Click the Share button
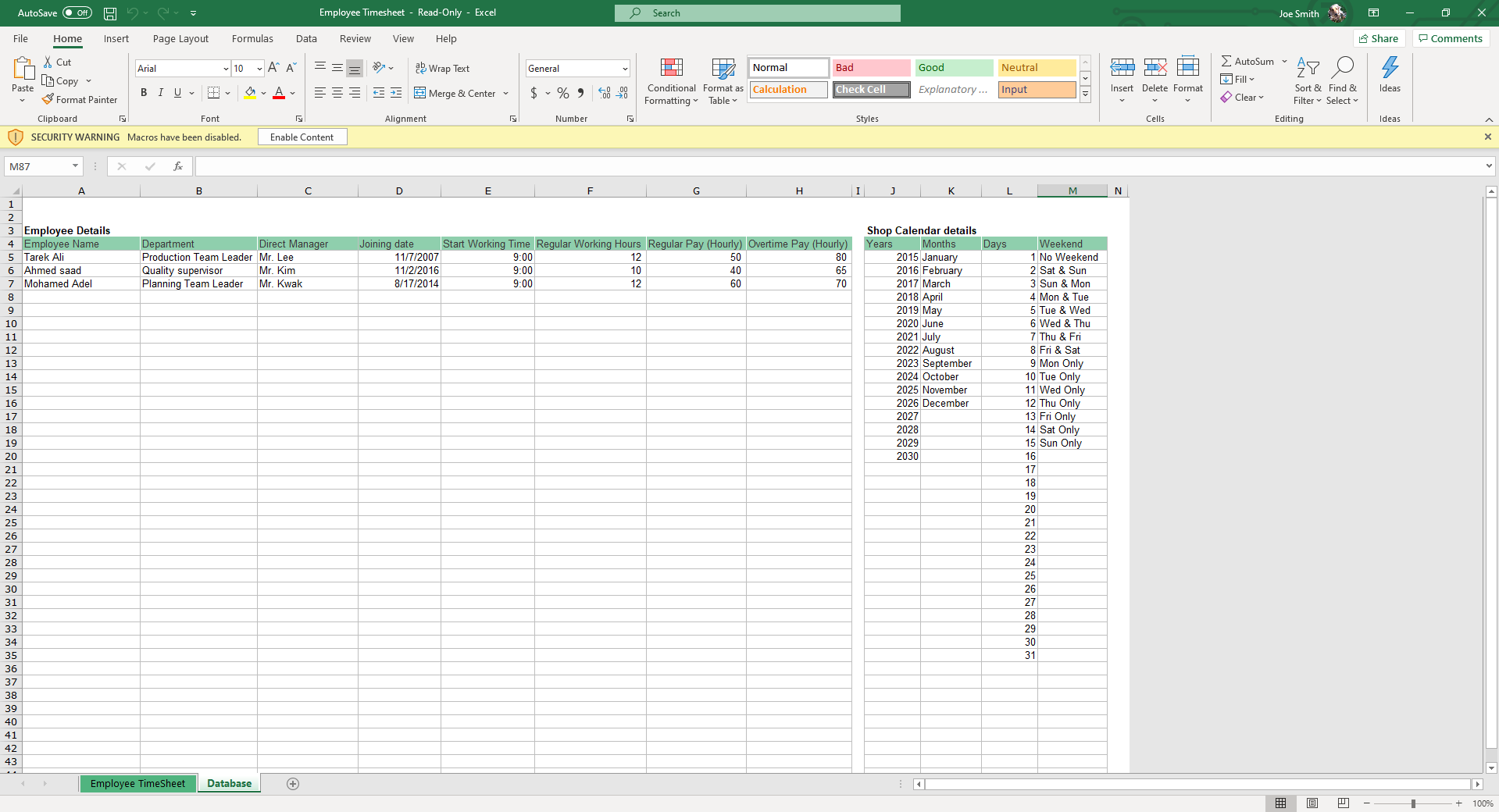 coord(1379,39)
